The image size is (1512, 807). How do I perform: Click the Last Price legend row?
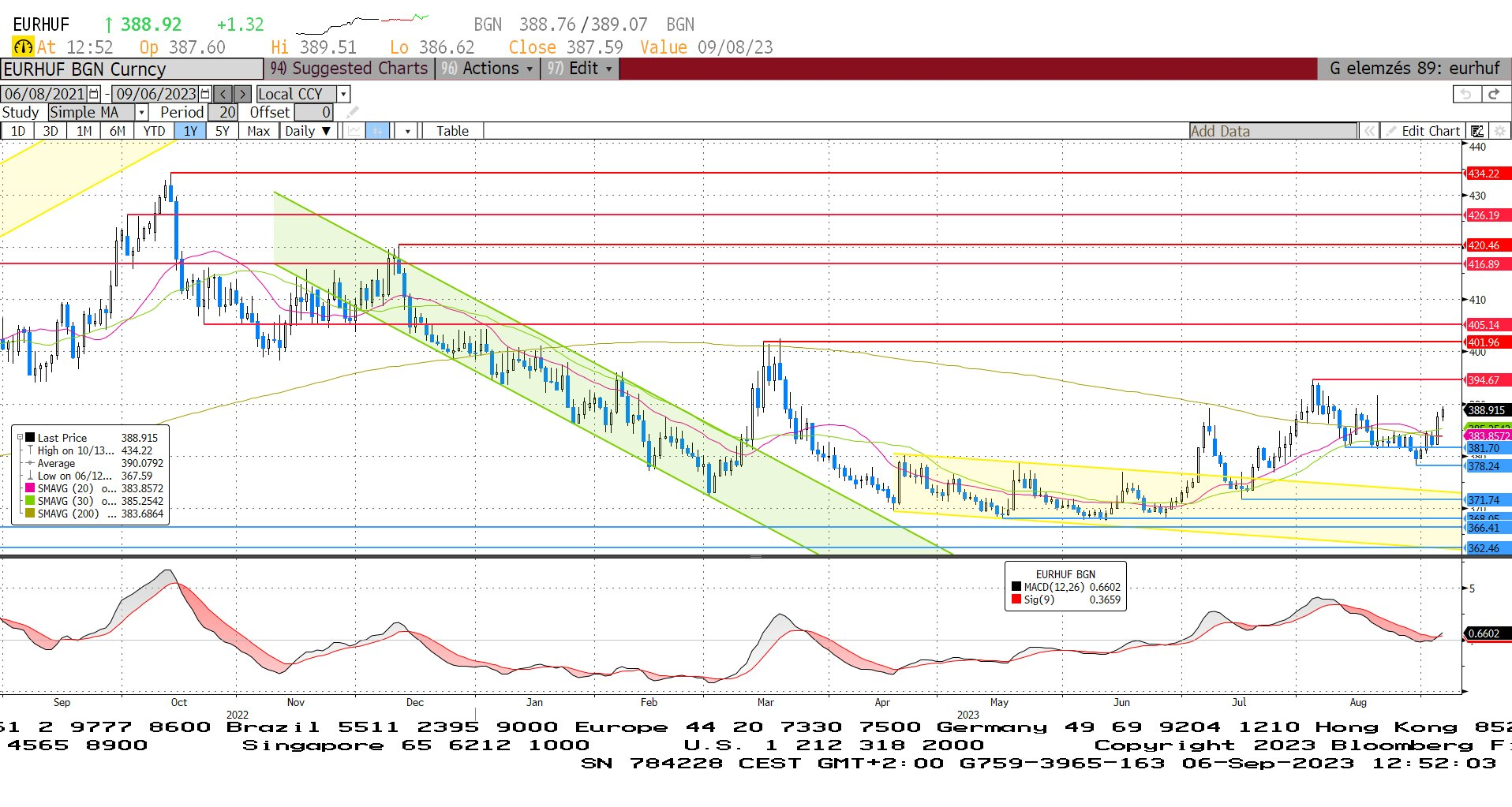pyautogui.click(x=91, y=438)
